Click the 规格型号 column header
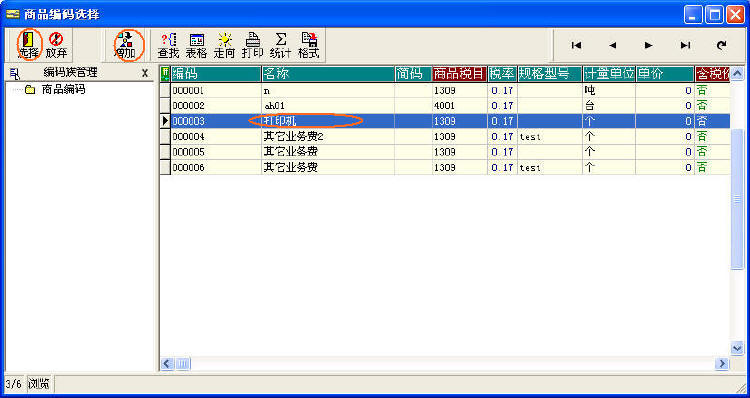 pos(550,74)
